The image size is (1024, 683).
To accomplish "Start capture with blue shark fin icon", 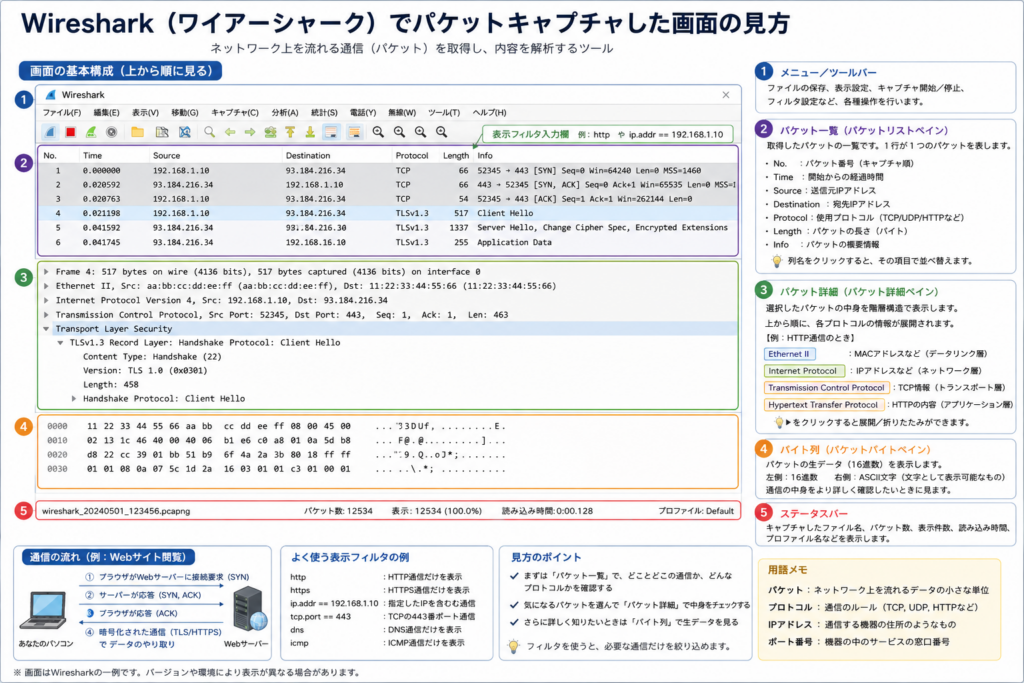I will pyautogui.click(x=50, y=132).
